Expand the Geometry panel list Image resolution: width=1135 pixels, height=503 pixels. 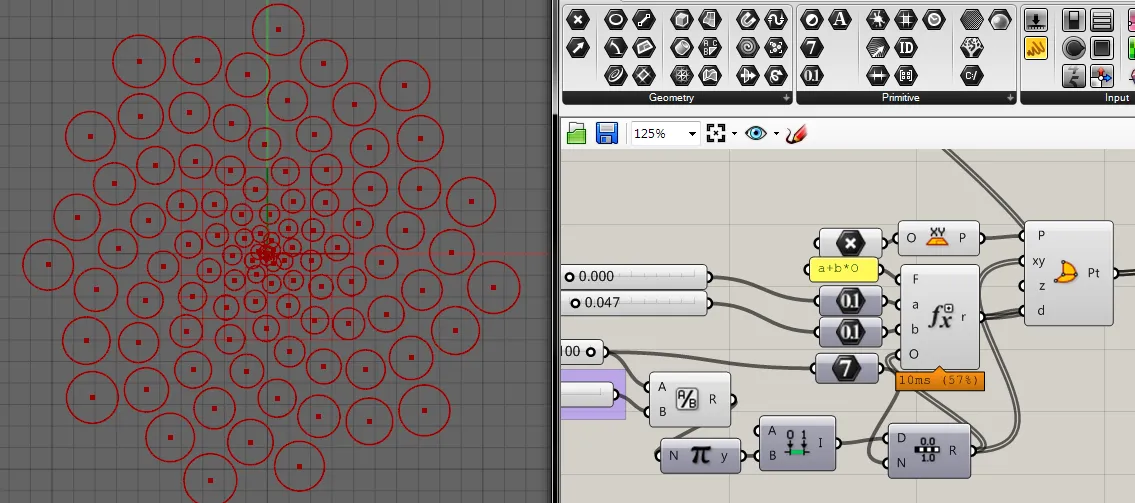[x=787, y=98]
